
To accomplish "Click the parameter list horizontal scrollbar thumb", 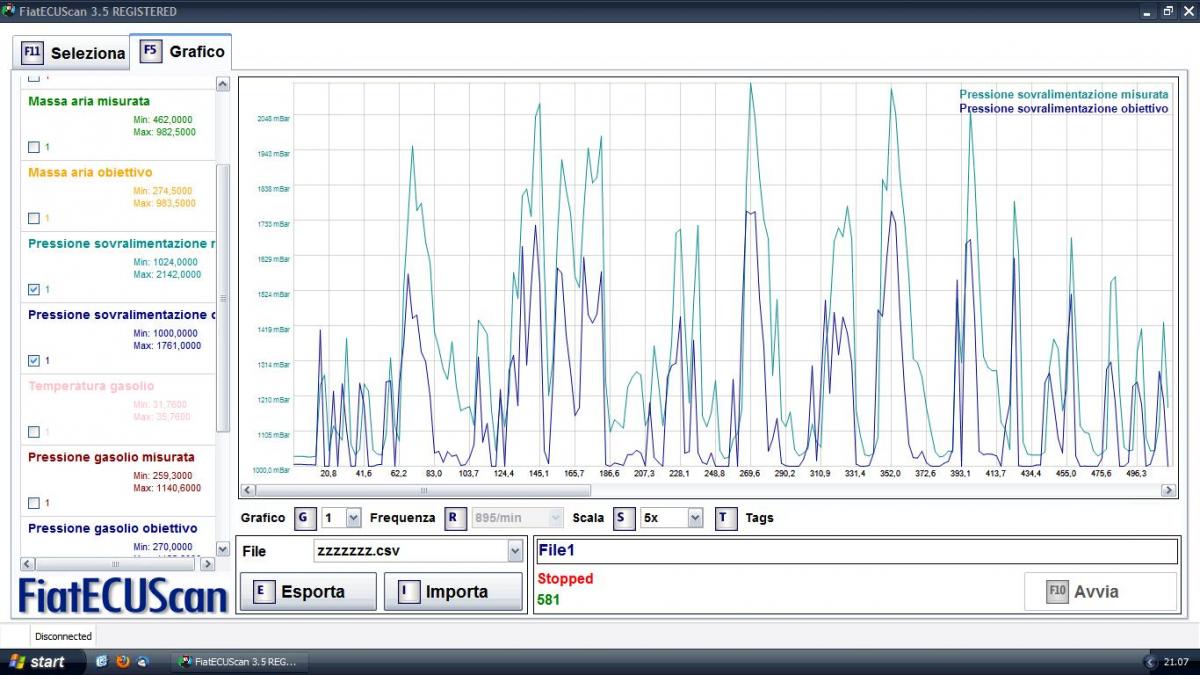I will (115, 564).
